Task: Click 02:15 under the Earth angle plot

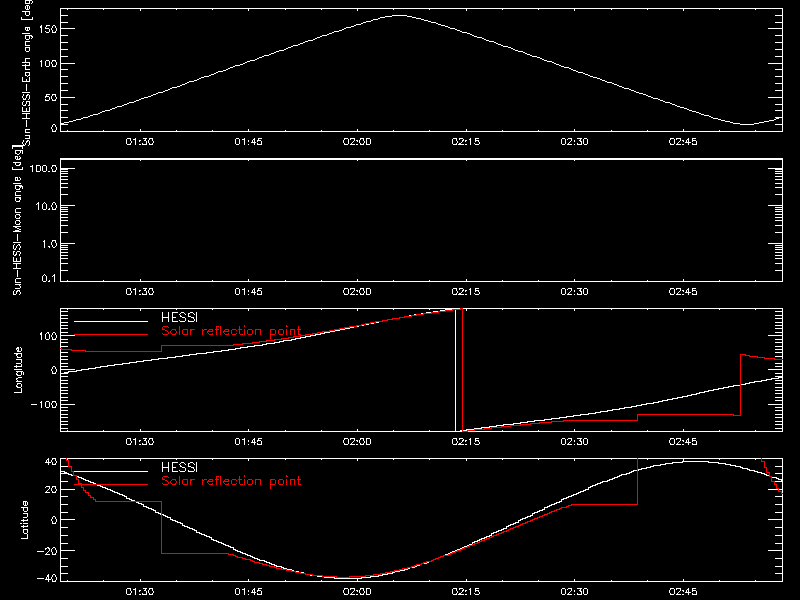Action: pos(466,142)
